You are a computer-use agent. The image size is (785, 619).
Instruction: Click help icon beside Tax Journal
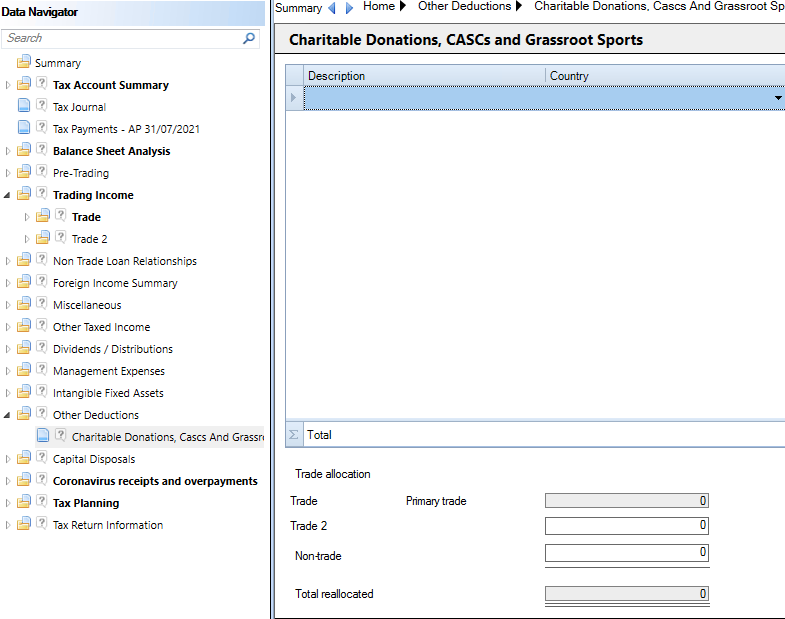42,106
